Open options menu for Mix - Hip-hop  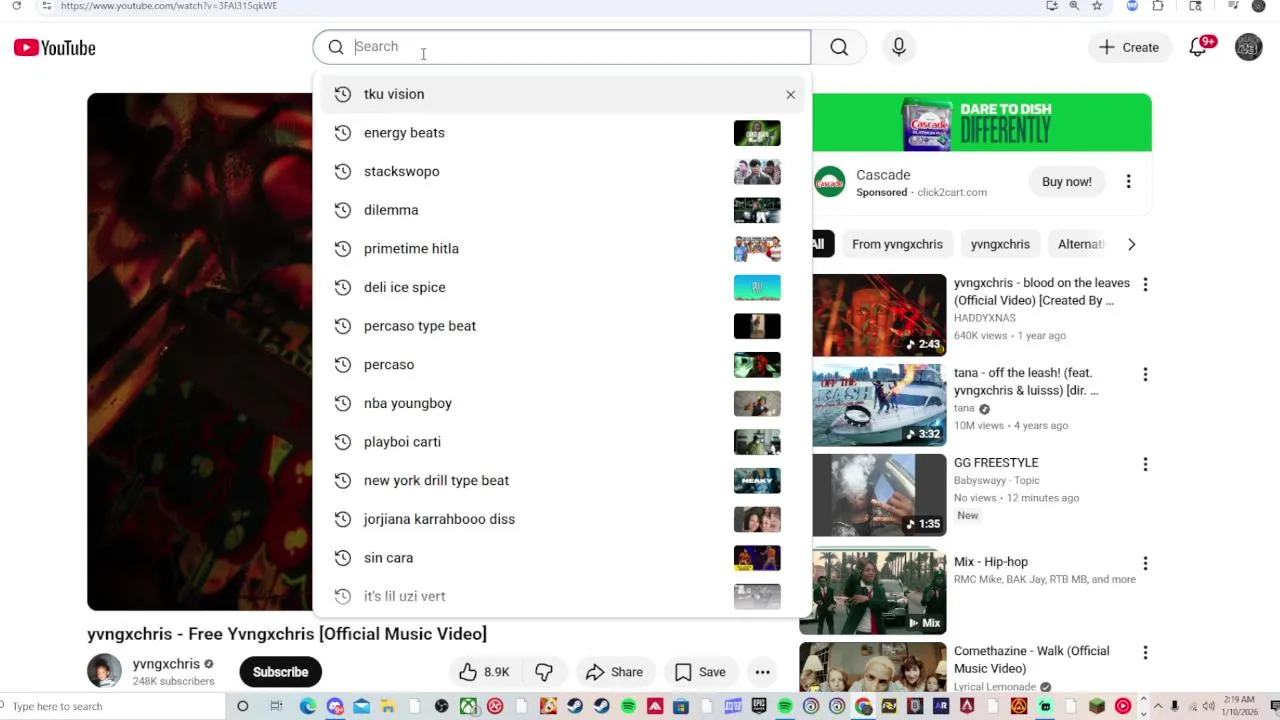click(1145, 563)
